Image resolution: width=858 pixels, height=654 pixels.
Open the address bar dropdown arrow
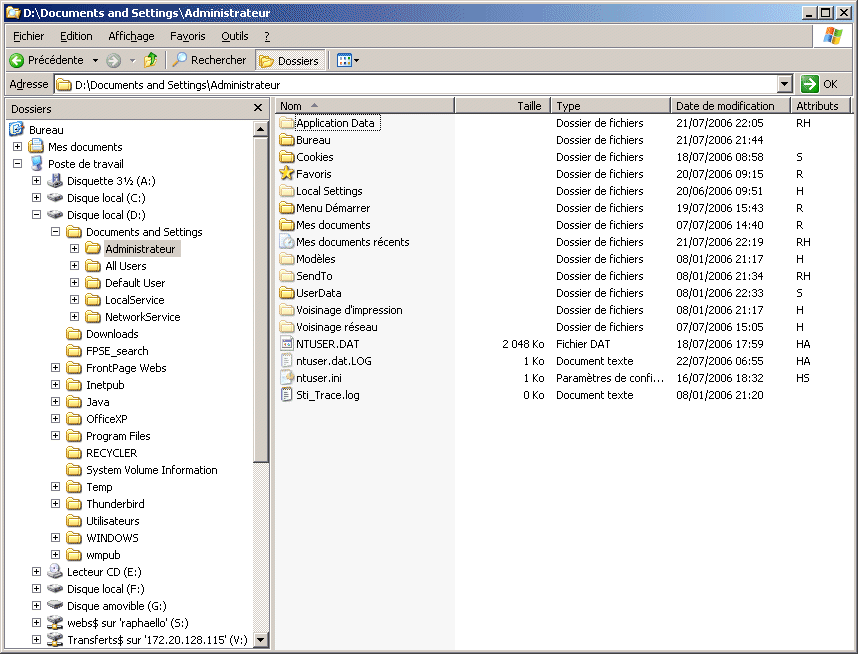tap(784, 85)
